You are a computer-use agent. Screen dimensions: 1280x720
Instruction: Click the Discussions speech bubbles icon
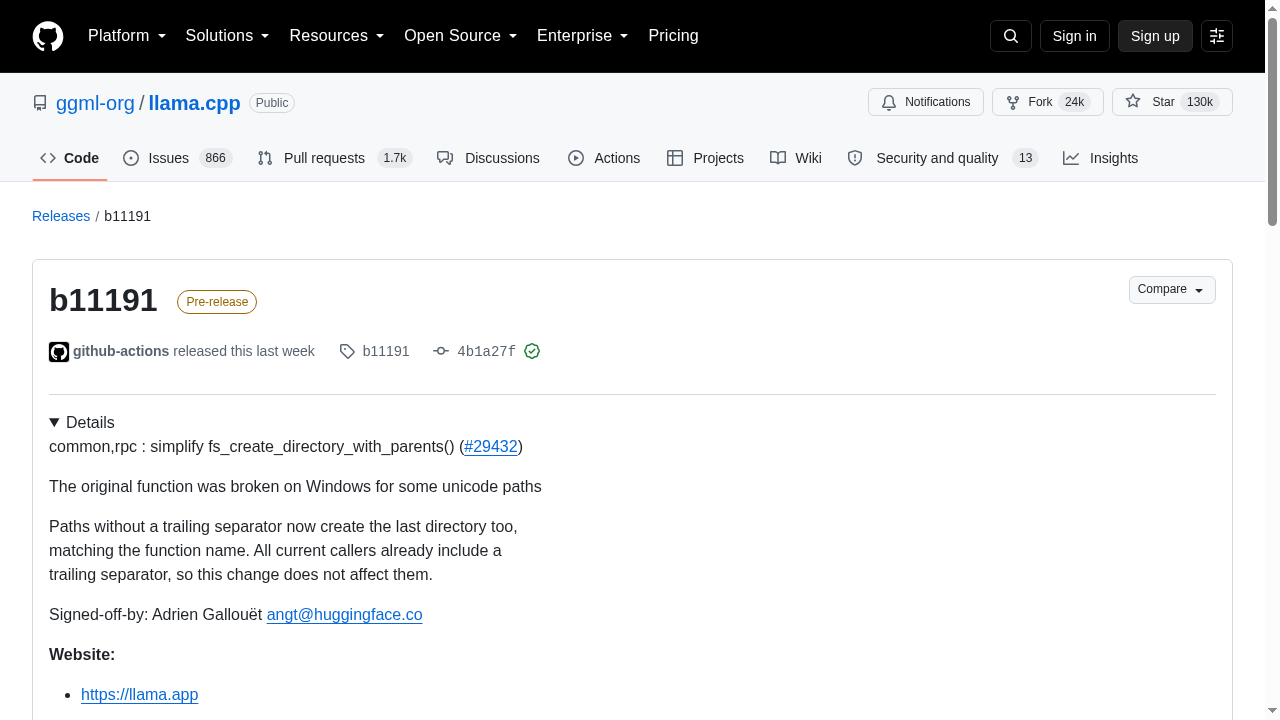click(445, 158)
